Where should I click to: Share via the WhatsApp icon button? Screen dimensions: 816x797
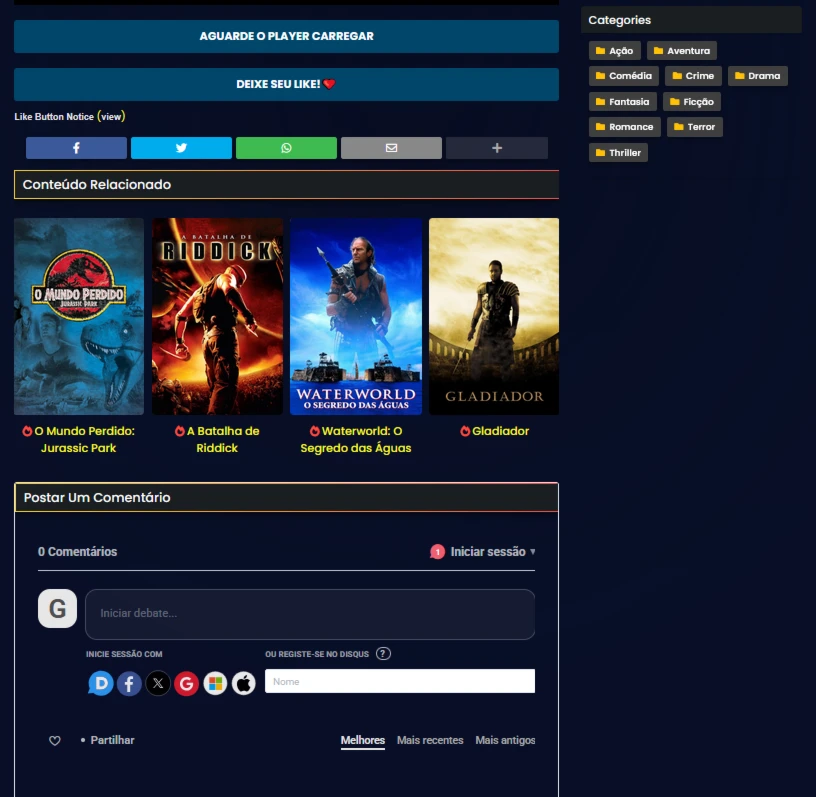(x=286, y=148)
